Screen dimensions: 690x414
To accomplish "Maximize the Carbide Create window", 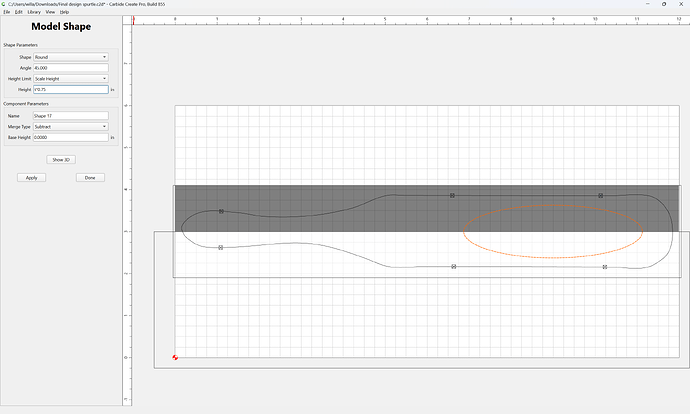I will pyautogui.click(x=664, y=4).
